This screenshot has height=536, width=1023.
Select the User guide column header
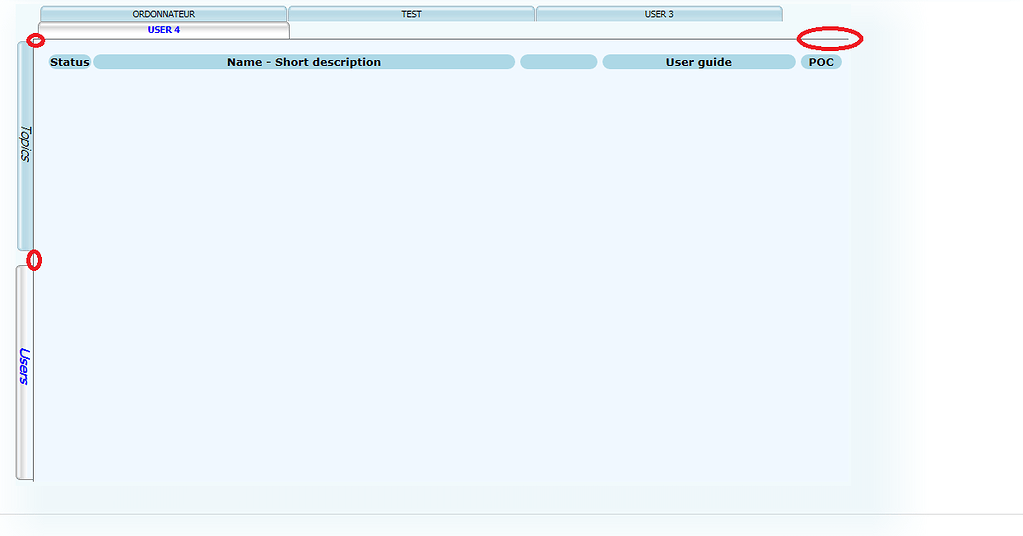698,62
